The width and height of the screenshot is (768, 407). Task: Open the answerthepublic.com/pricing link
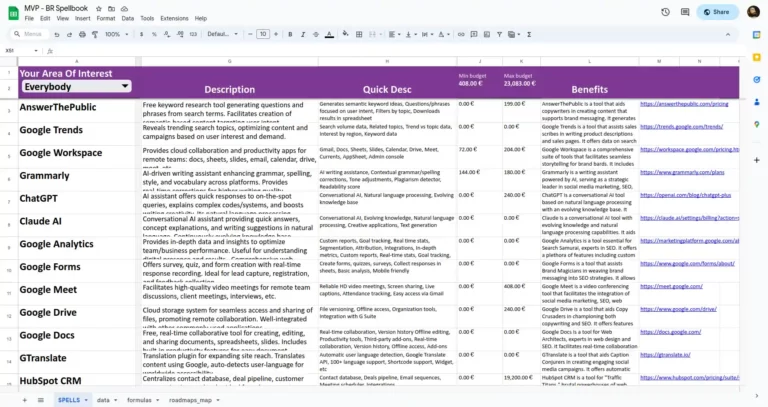point(684,104)
